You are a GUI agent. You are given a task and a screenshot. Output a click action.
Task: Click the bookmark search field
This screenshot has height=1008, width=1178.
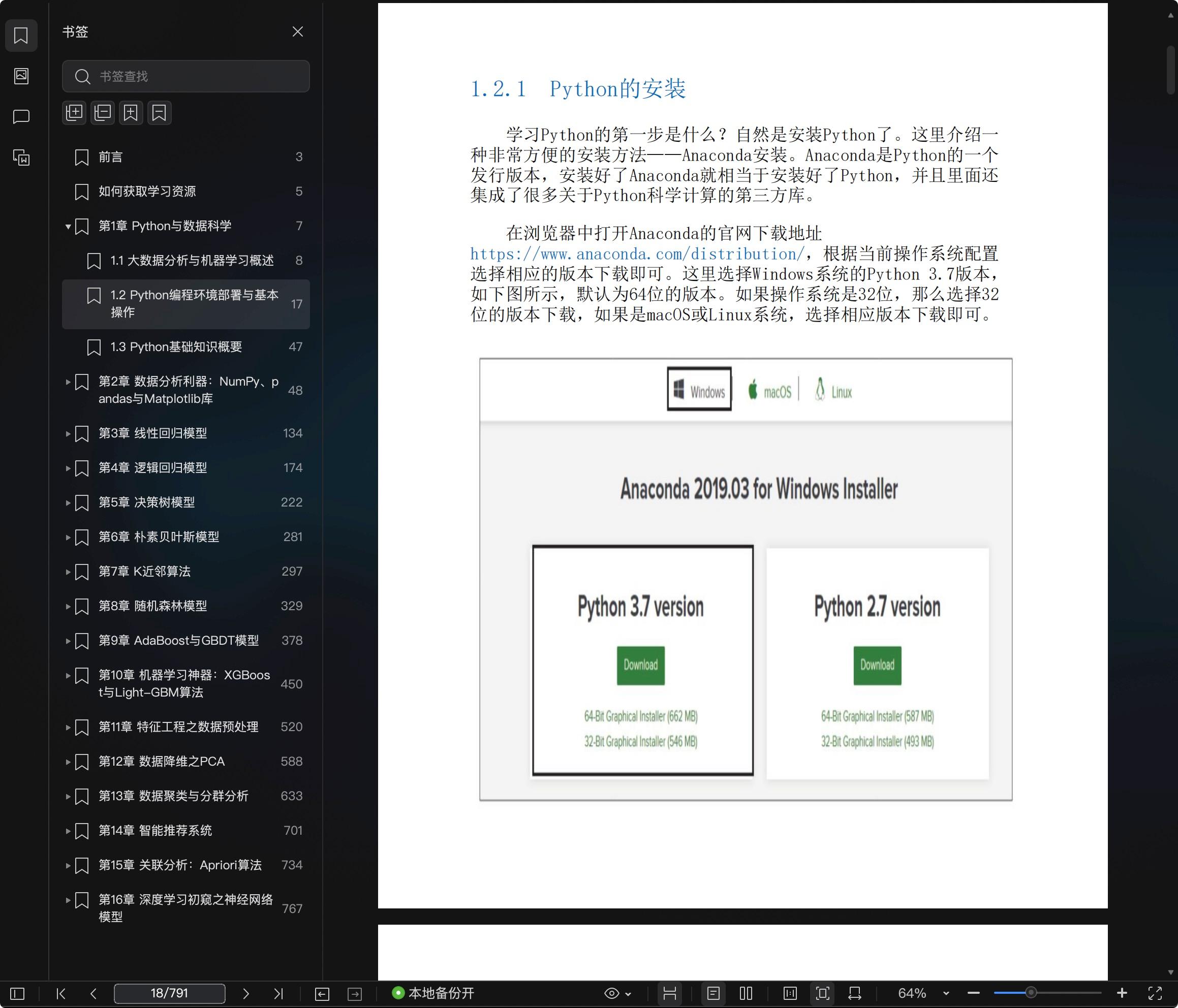pyautogui.click(x=186, y=76)
